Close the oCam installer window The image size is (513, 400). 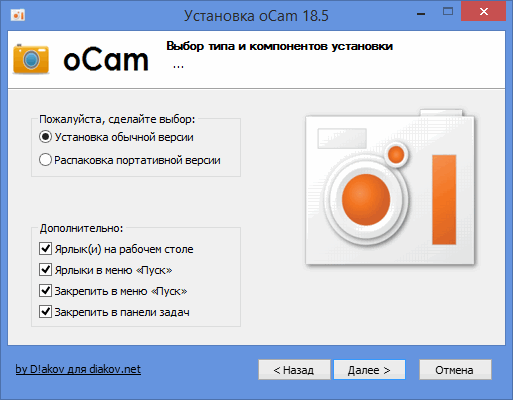point(484,12)
